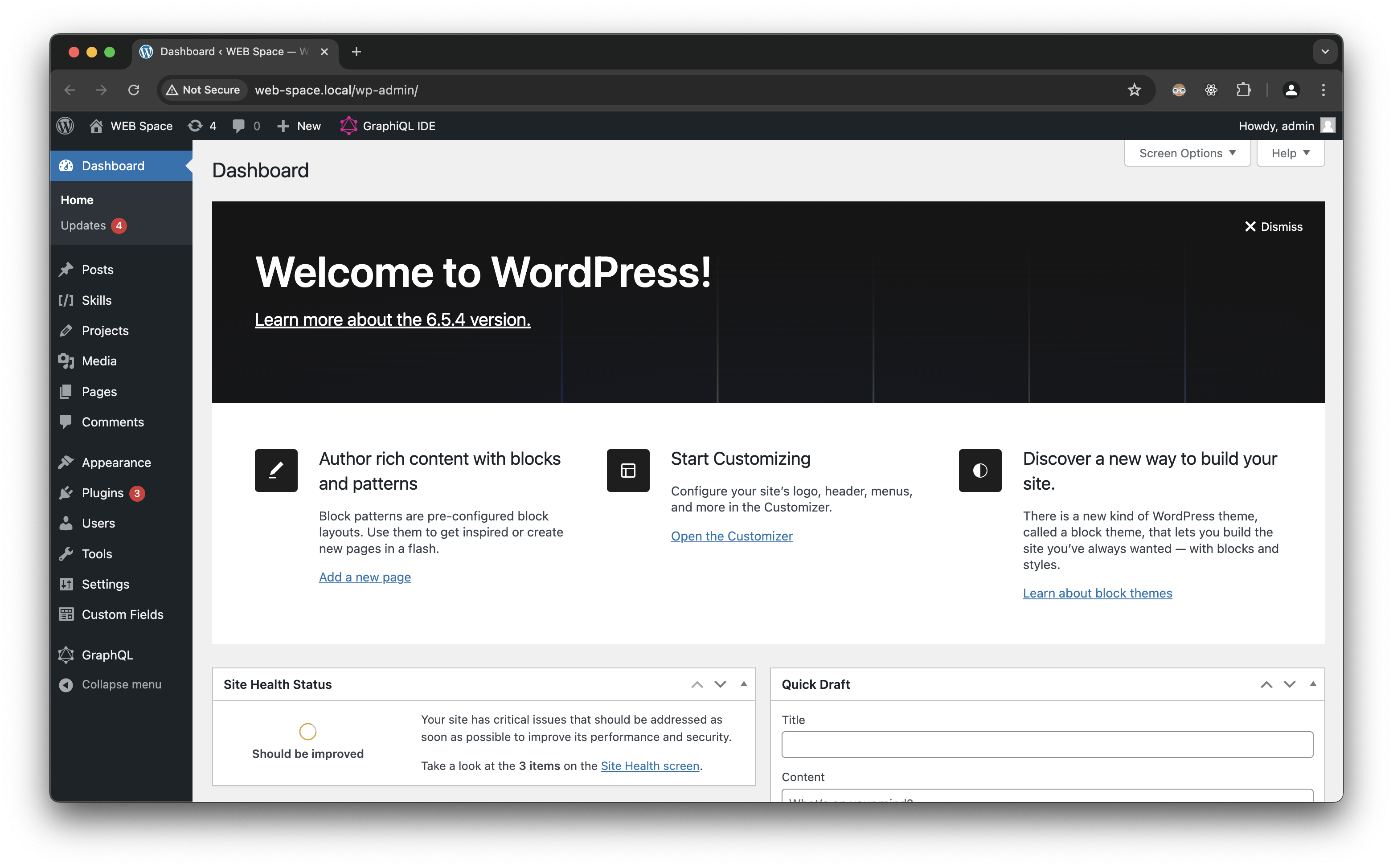Select the Comments icon in the admin bar
The width and height of the screenshot is (1393, 868).
(x=240, y=126)
